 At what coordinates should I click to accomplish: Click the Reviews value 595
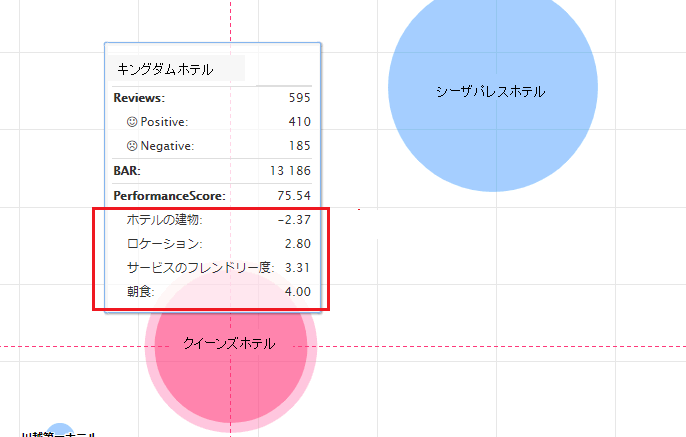click(298, 98)
